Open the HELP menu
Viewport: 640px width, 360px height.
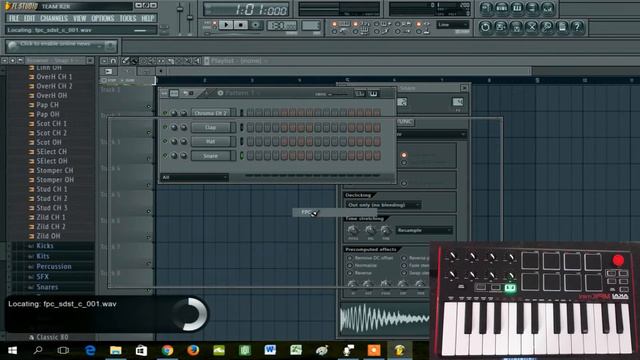[x=148, y=18]
